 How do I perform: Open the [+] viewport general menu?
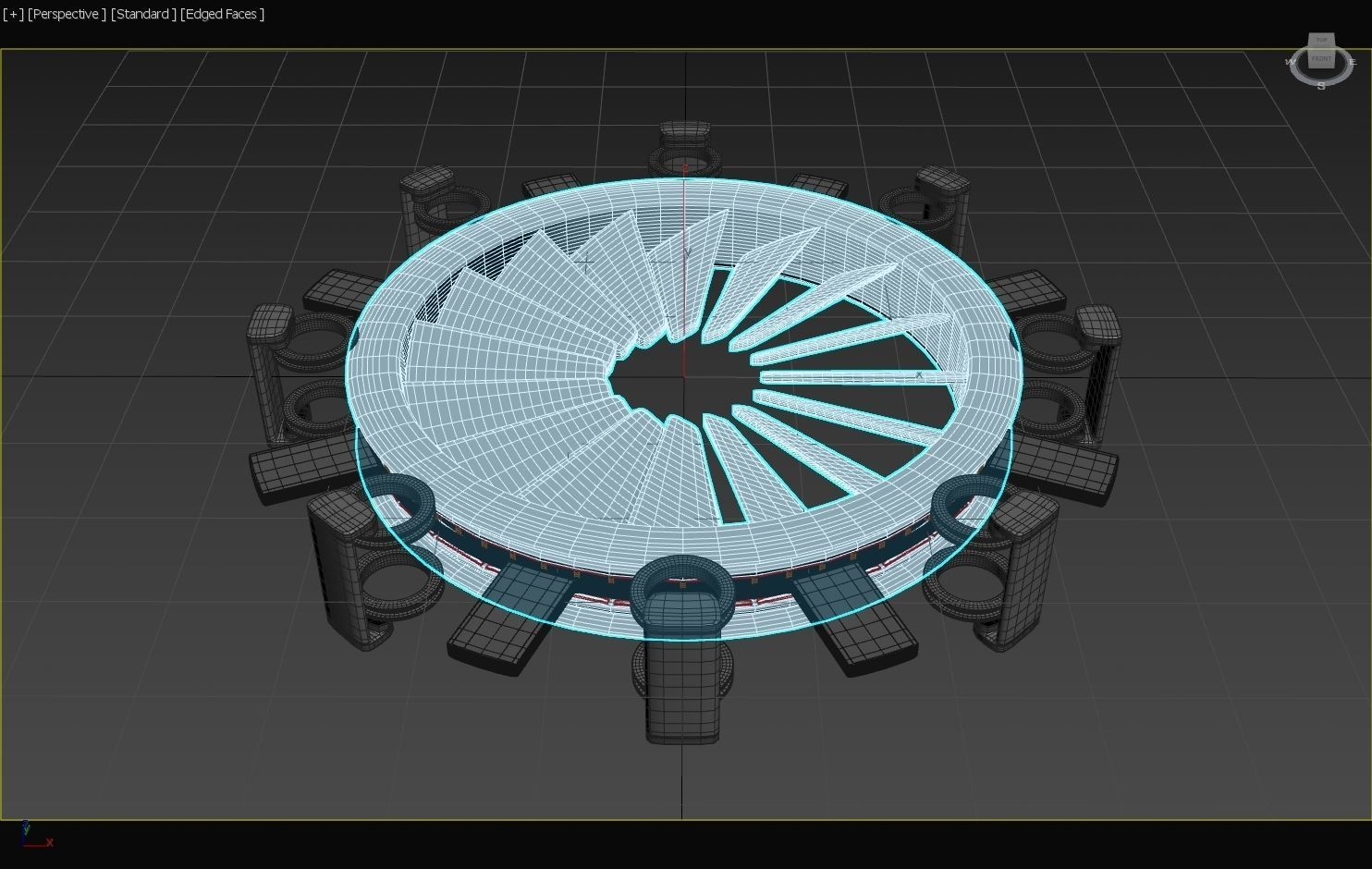(13, 14)
